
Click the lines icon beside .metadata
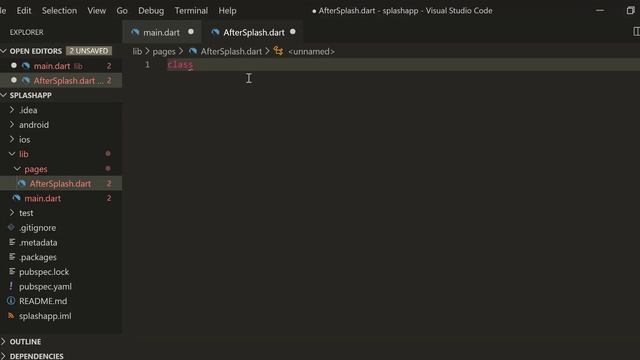coord(12,242)
